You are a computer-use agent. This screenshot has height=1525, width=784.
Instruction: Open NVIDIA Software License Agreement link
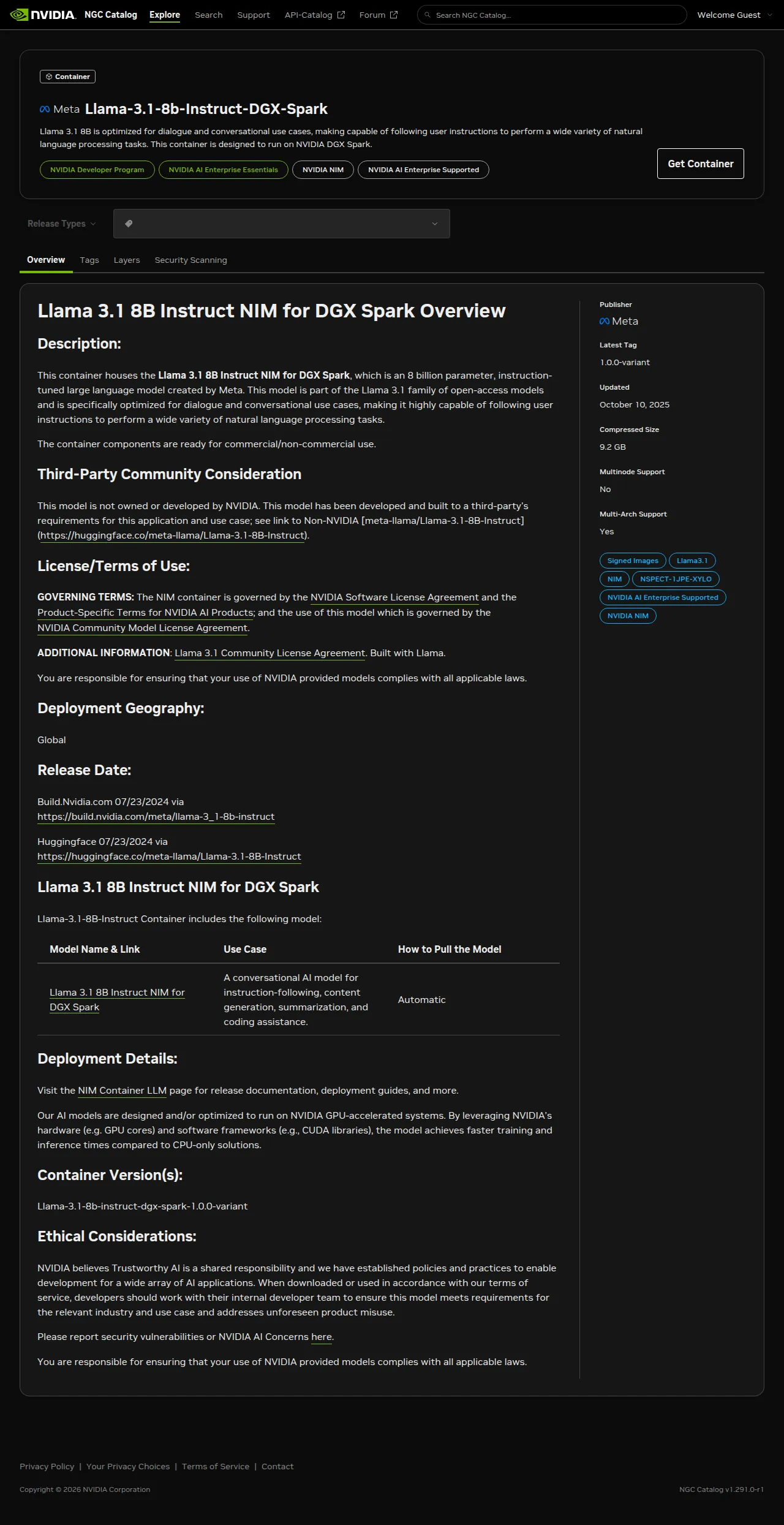[x=394, y=597]
